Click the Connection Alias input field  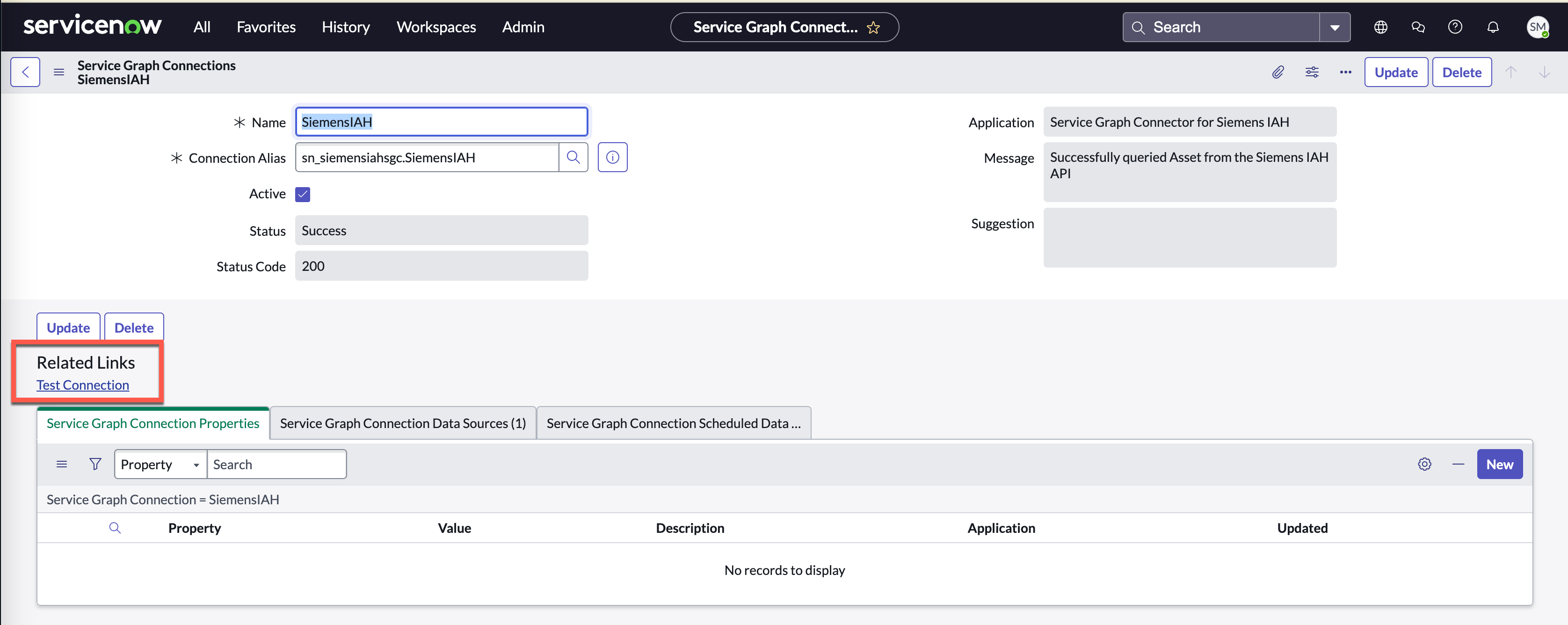point(427,158)
